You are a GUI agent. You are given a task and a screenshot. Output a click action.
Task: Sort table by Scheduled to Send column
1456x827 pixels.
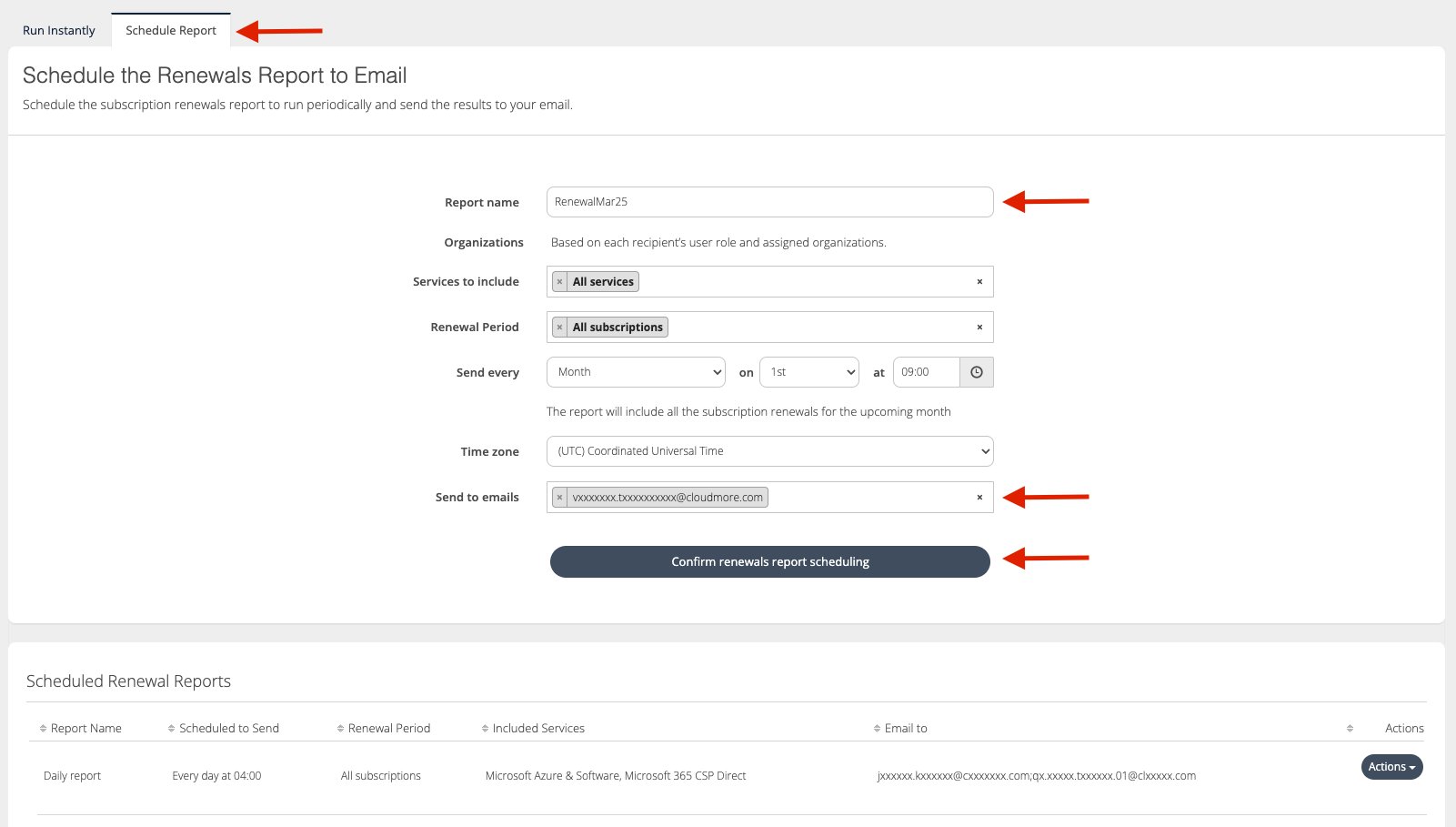click(x=228, y=729)
